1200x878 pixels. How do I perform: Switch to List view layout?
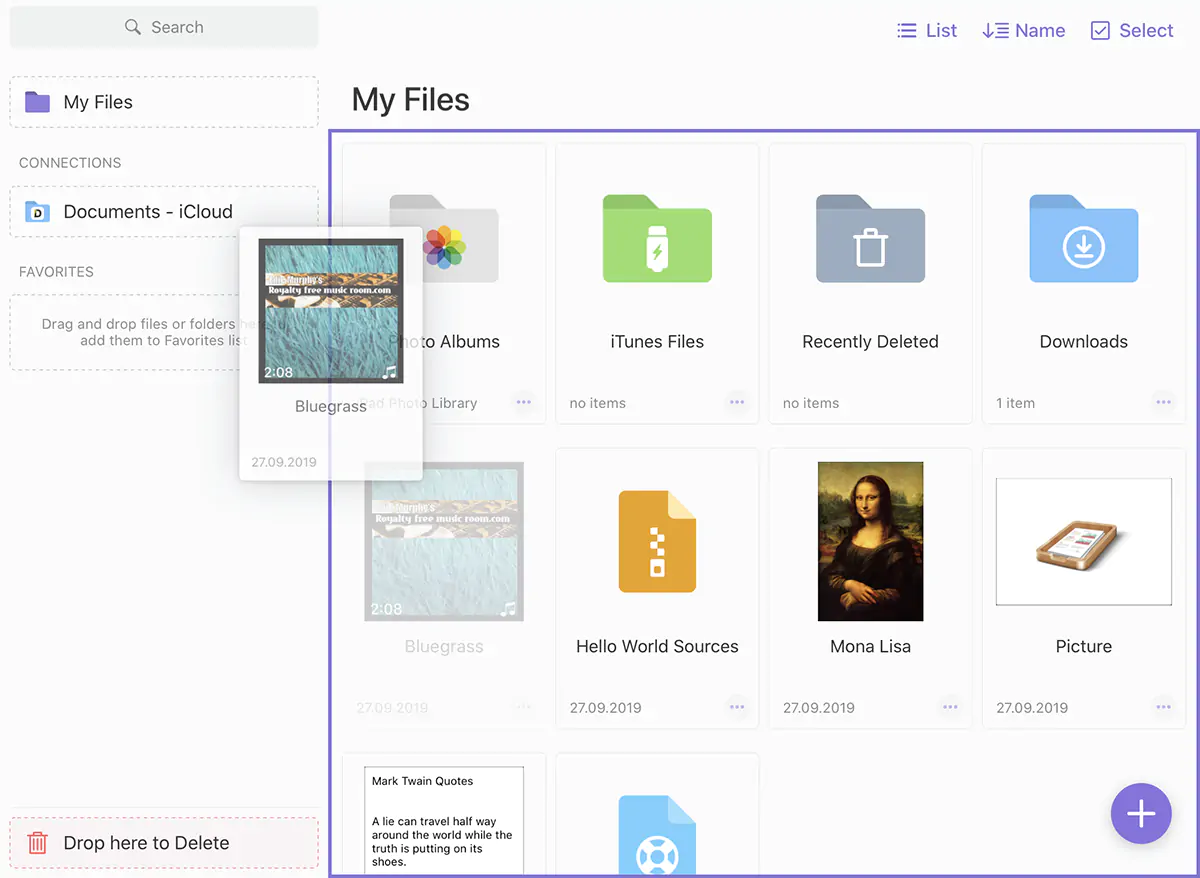click(927, 31)
